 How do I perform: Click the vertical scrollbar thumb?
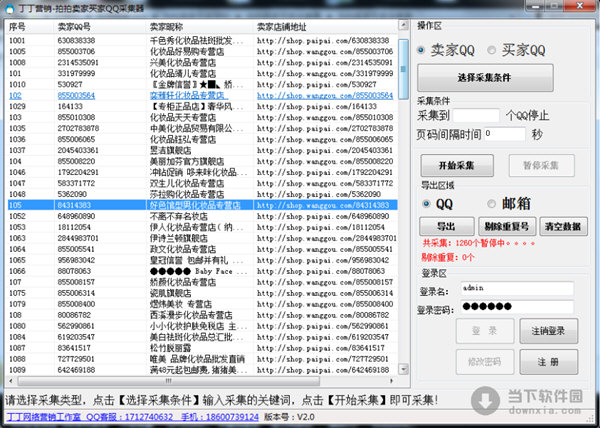pos(403,69)
